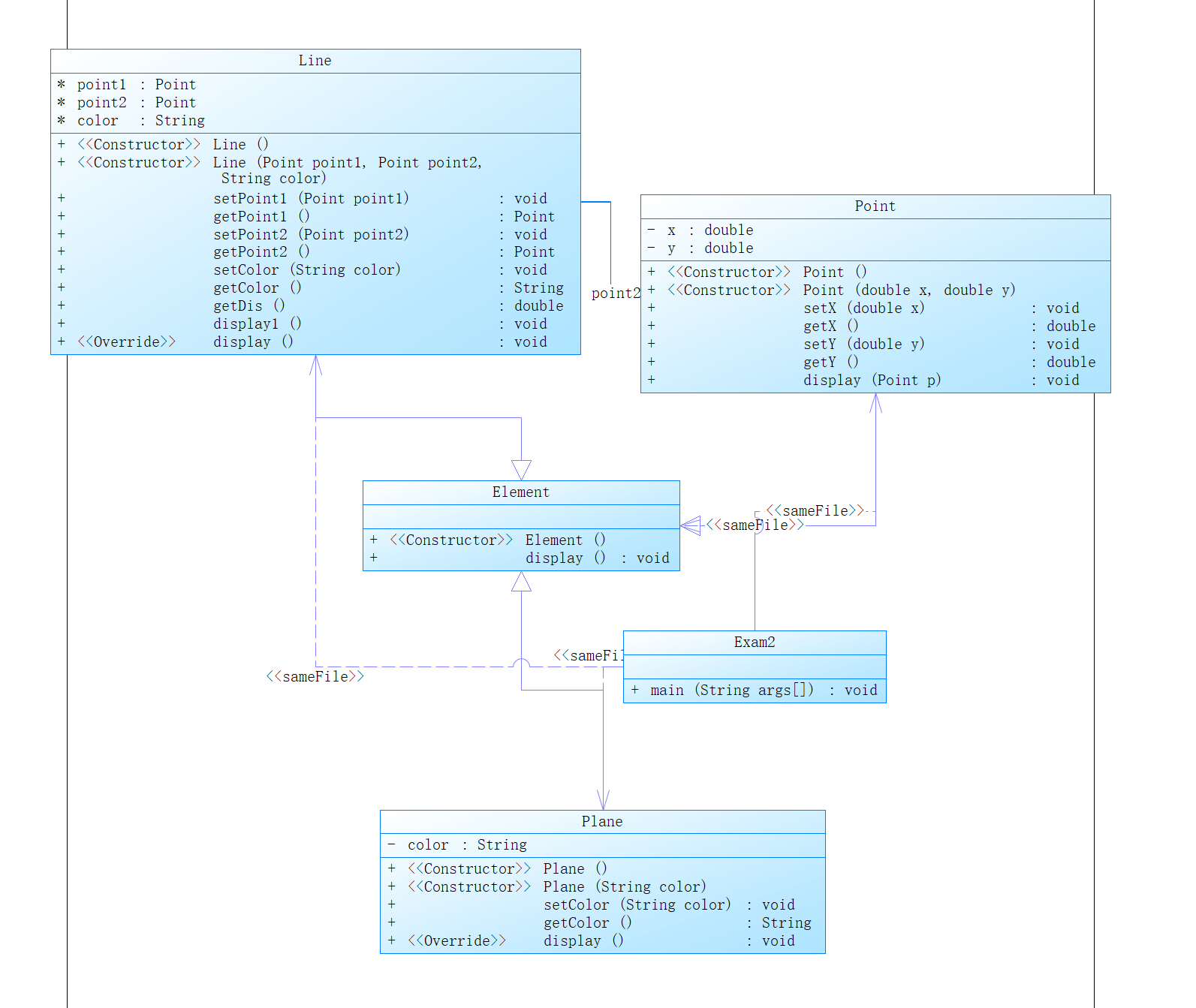The image size is (1196, 1008).
Task: Select the setPoint1 (Point point1) operation
Action: pyautogui.click(x=312, y=199)
